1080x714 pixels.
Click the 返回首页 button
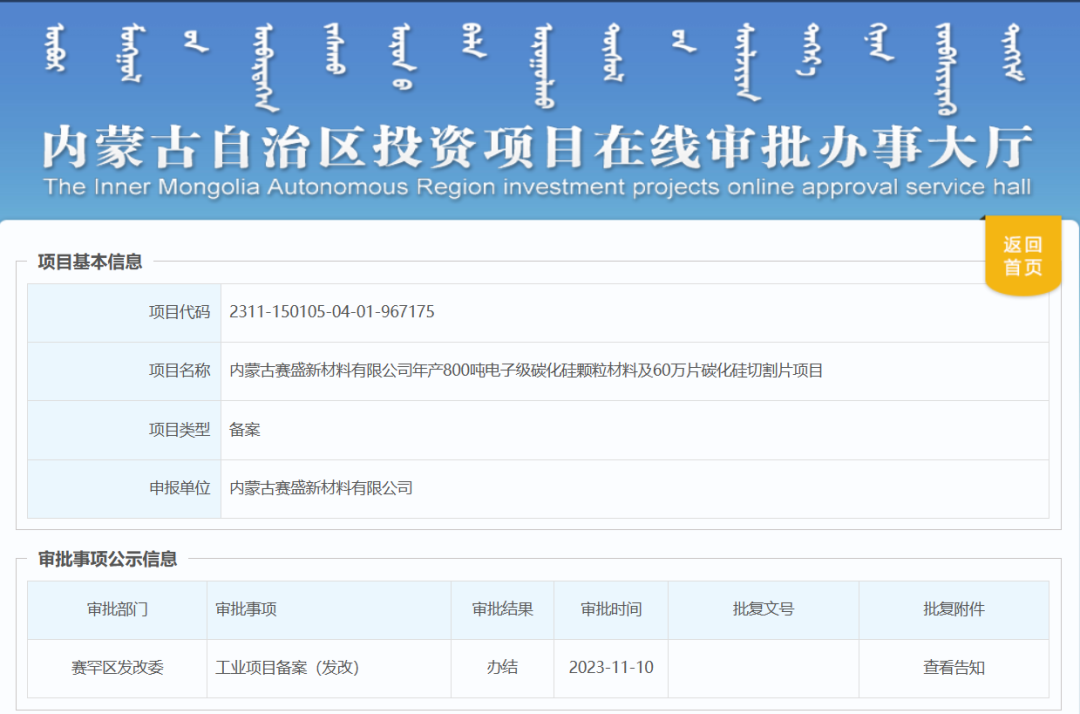1023,256
